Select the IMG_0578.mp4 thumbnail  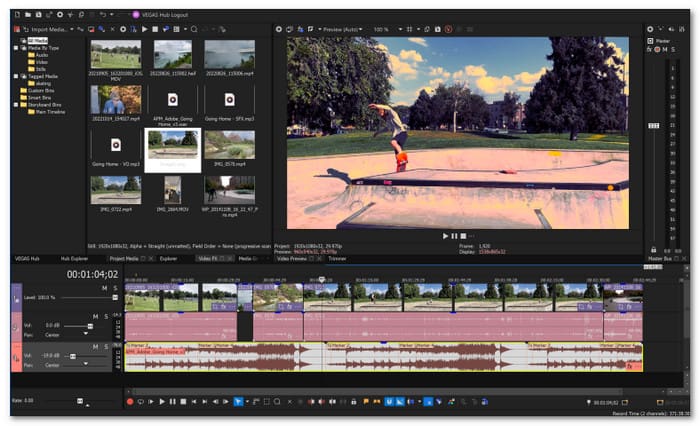click(x=229, y=145)
